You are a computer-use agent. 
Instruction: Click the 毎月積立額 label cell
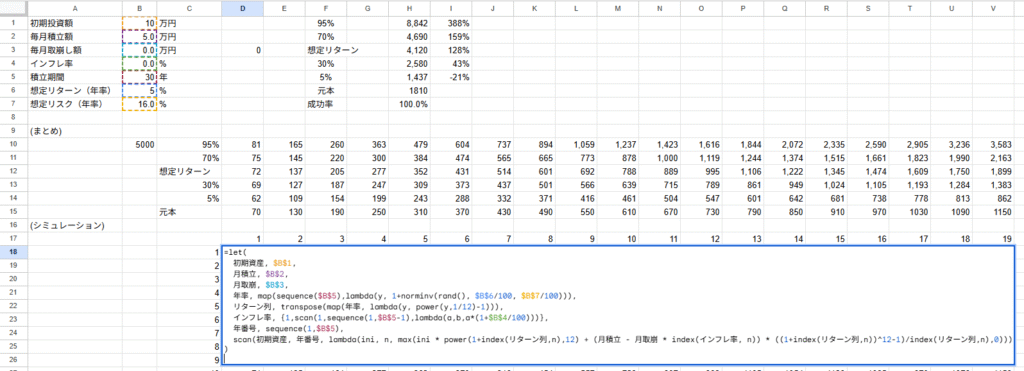tap(74, 36)
